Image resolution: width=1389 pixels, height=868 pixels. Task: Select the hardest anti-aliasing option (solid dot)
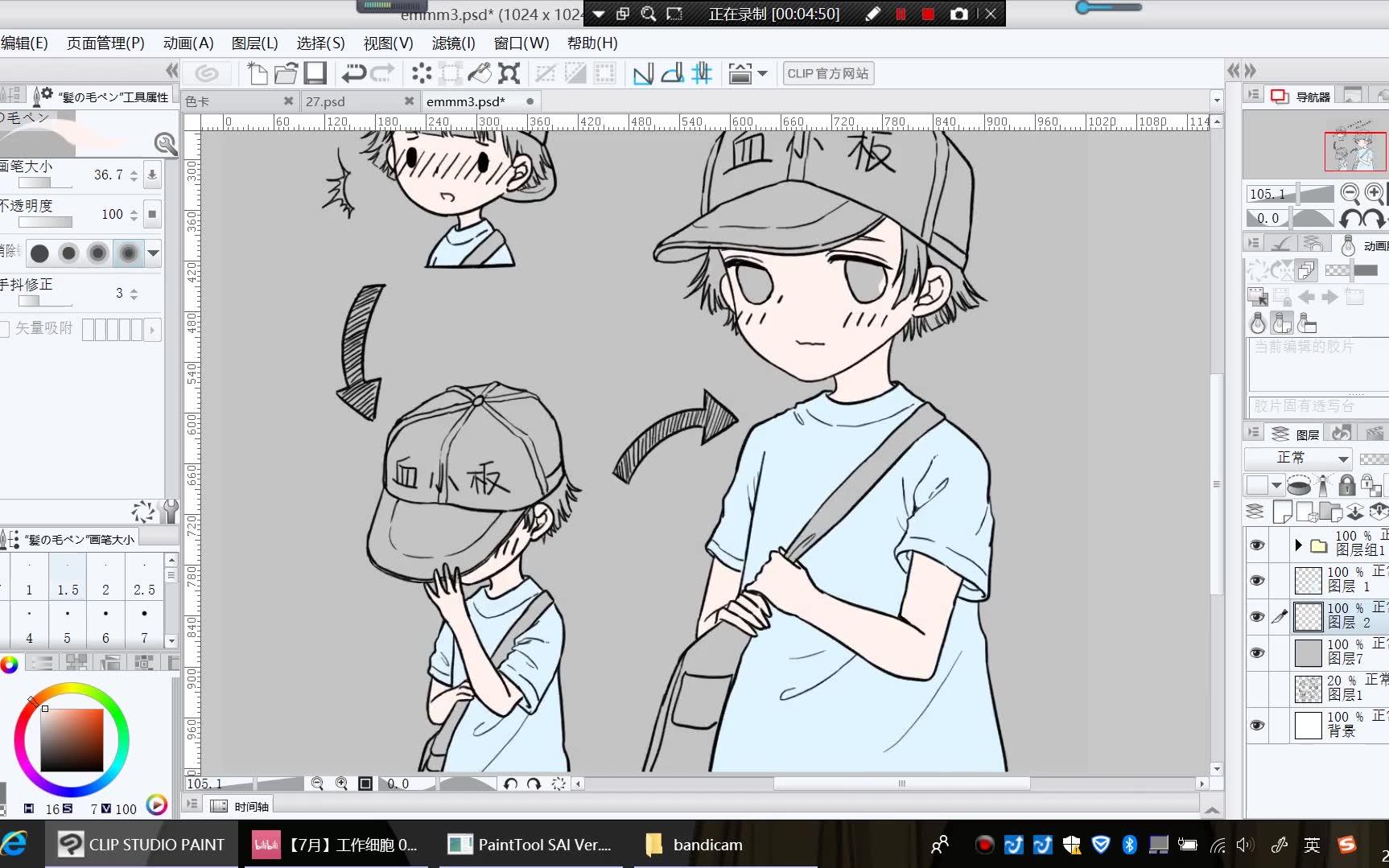[x=39, y=253]
